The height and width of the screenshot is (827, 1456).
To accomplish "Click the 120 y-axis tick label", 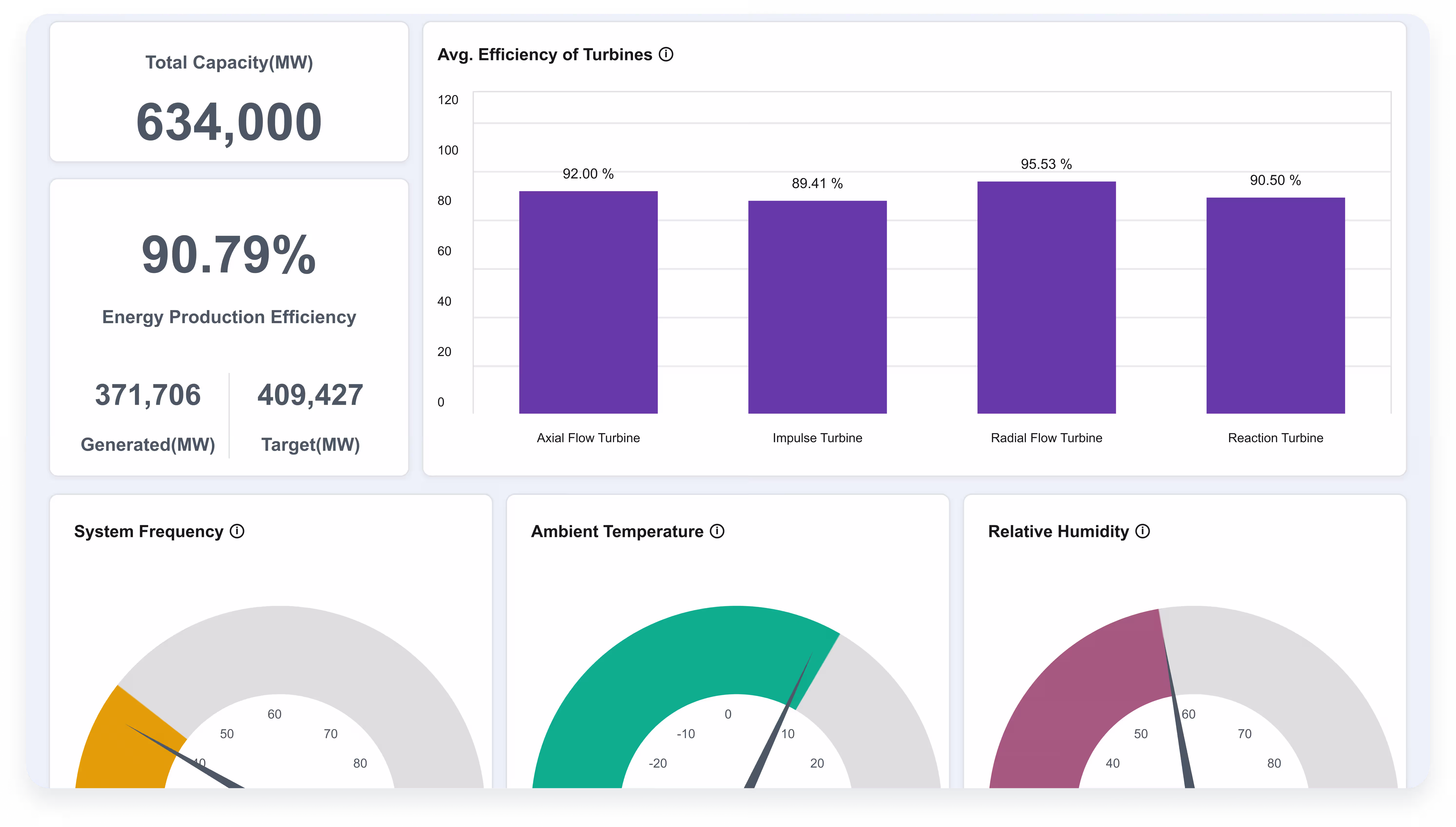I will point(448,100).
